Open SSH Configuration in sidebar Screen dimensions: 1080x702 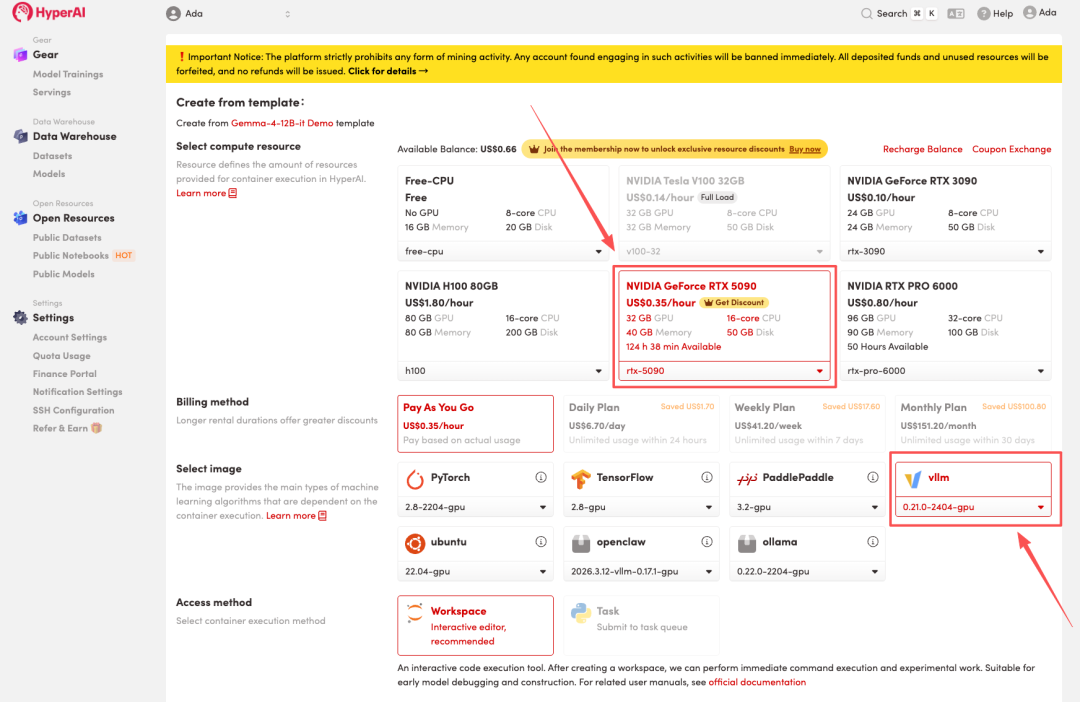[73, 410]
